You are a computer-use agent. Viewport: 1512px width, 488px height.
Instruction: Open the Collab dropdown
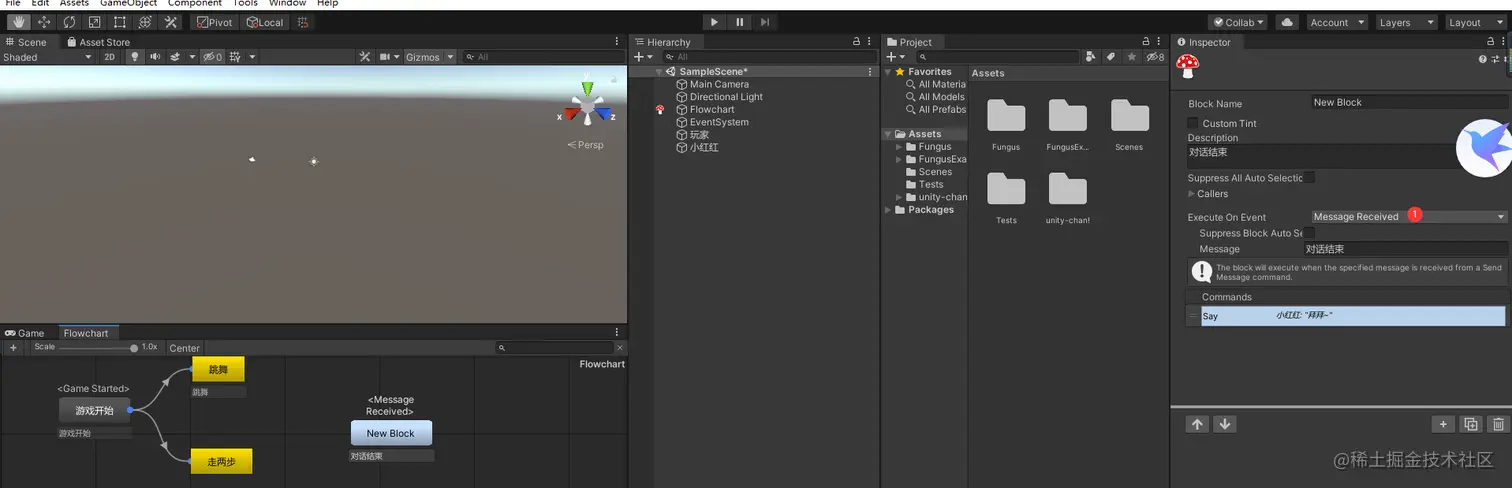tap(1238, 22)
